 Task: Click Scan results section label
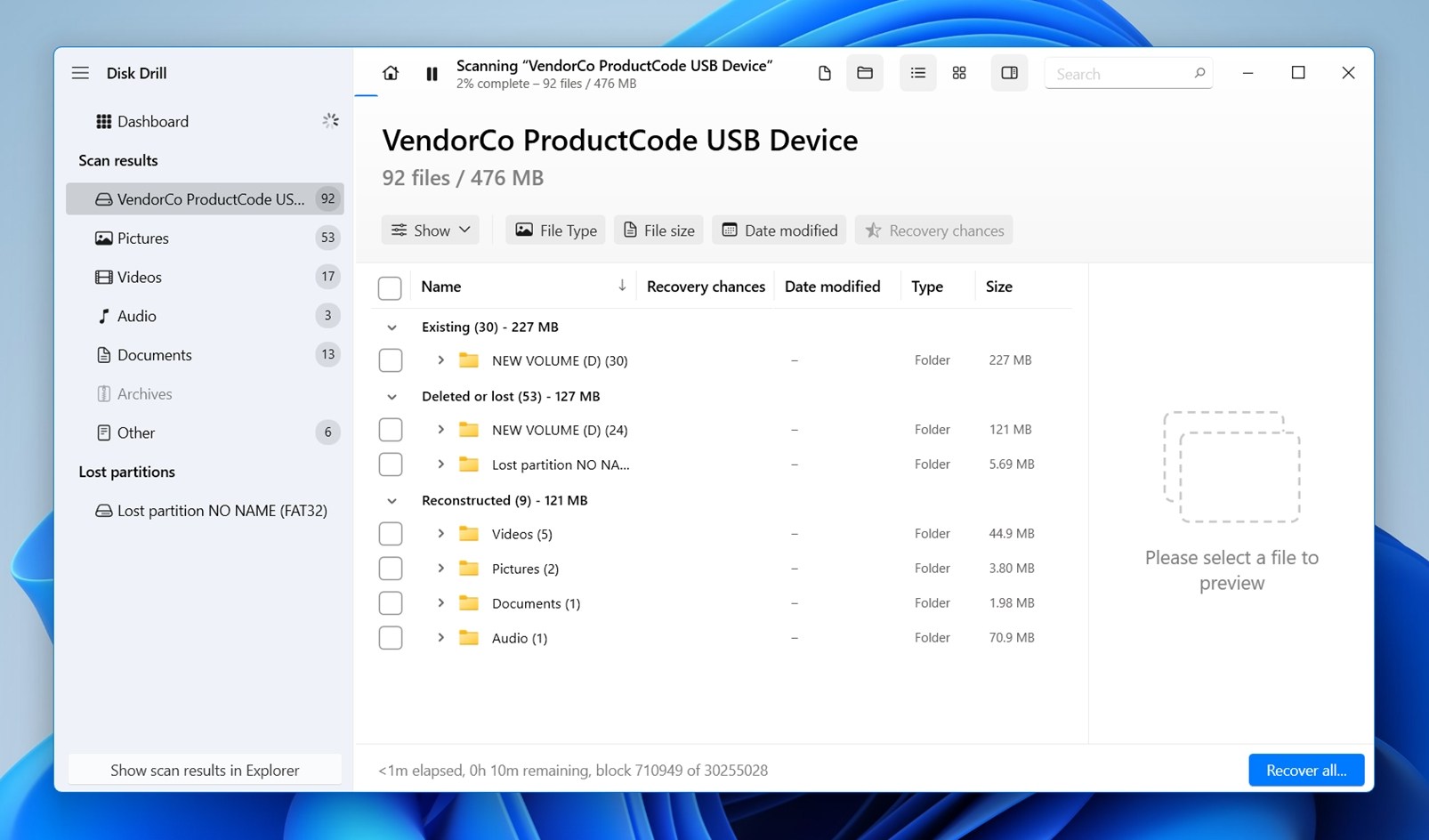click(x=118, y=160)
